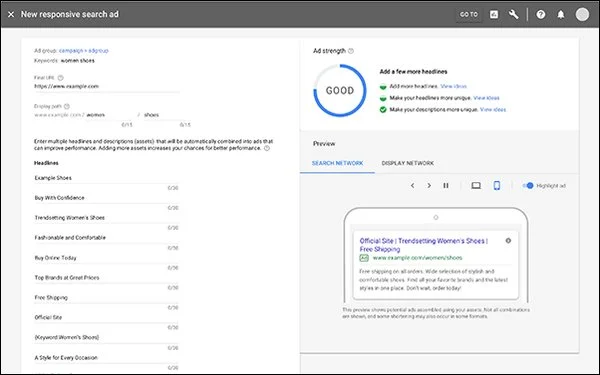Click the www.example.com/women/shoes preview URL
Screen dimensions: 600x375
417,258
